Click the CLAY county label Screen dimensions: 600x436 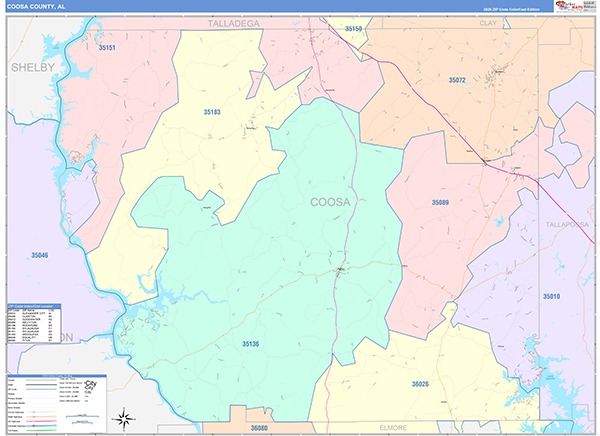point(488,23)
